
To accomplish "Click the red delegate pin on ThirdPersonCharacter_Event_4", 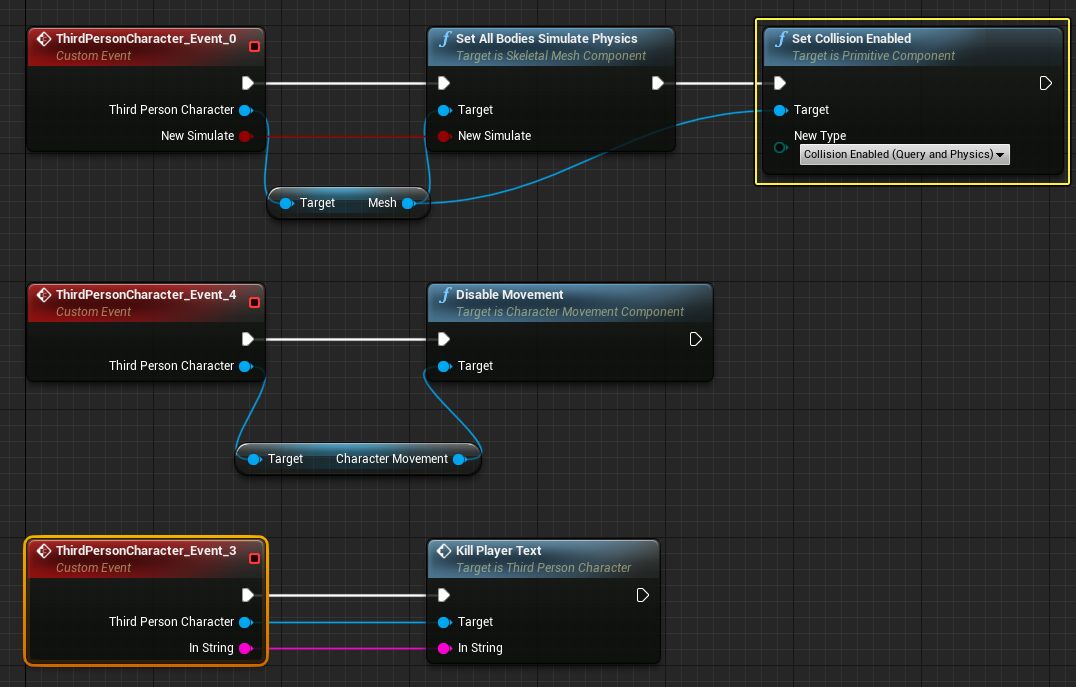I will point(254,302).
